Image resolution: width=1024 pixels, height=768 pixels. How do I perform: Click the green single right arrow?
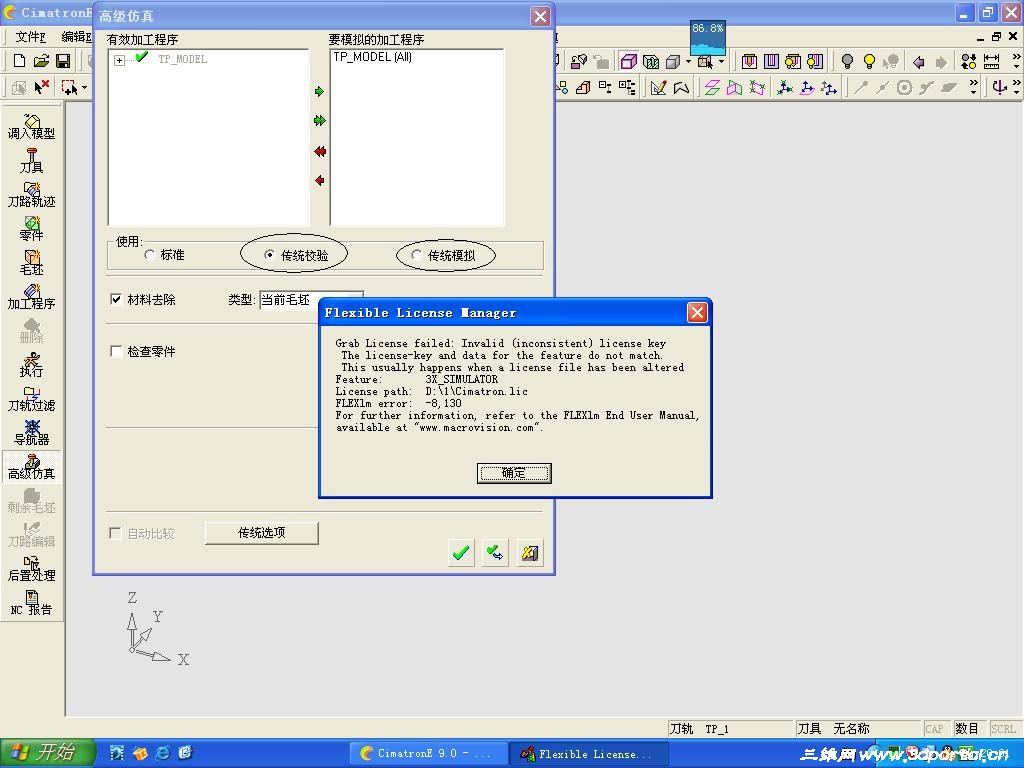pyautogui.click(x=319, y=91)
